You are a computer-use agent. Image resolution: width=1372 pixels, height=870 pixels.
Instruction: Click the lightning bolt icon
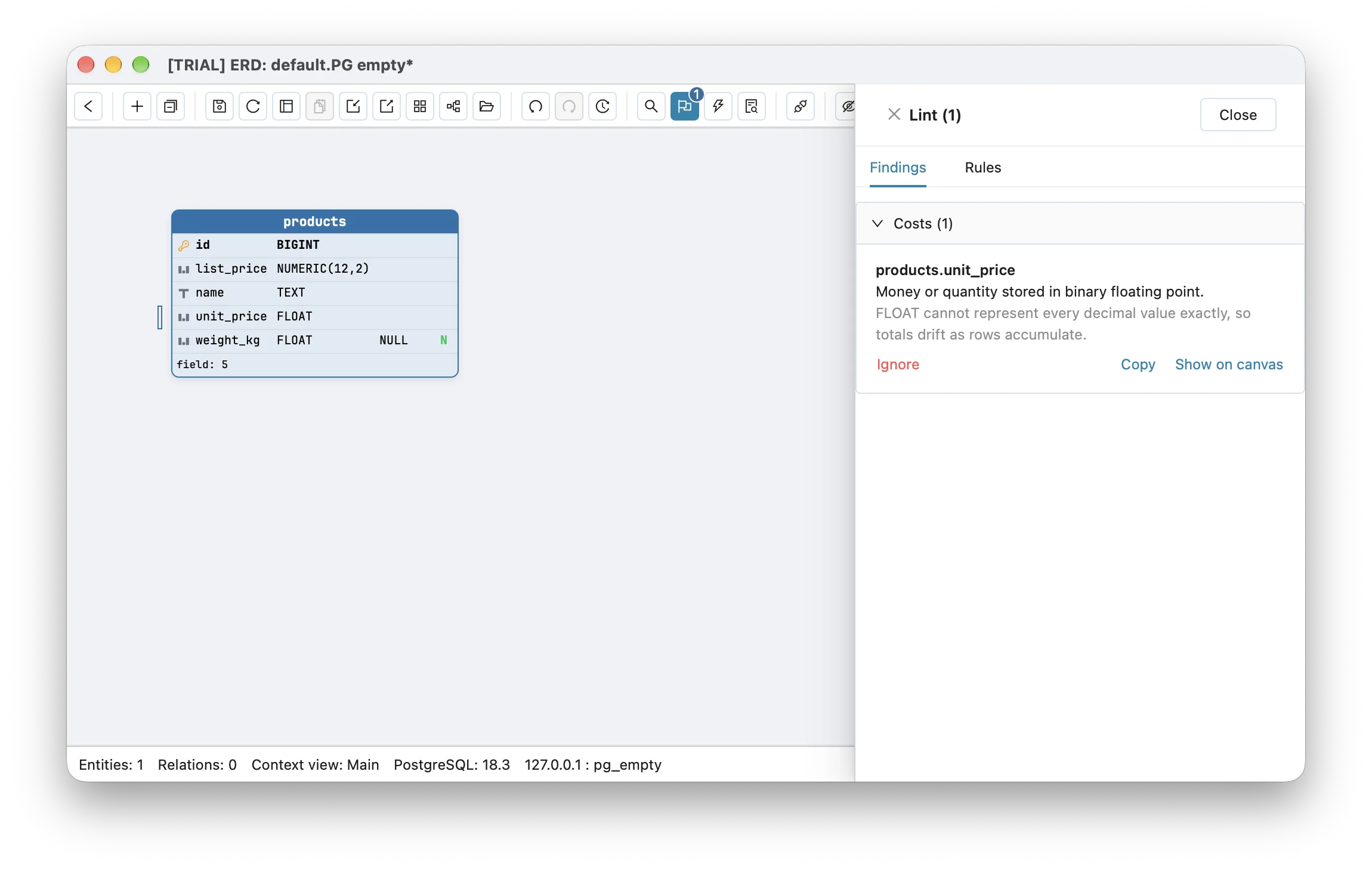click(x=718, y=106)
